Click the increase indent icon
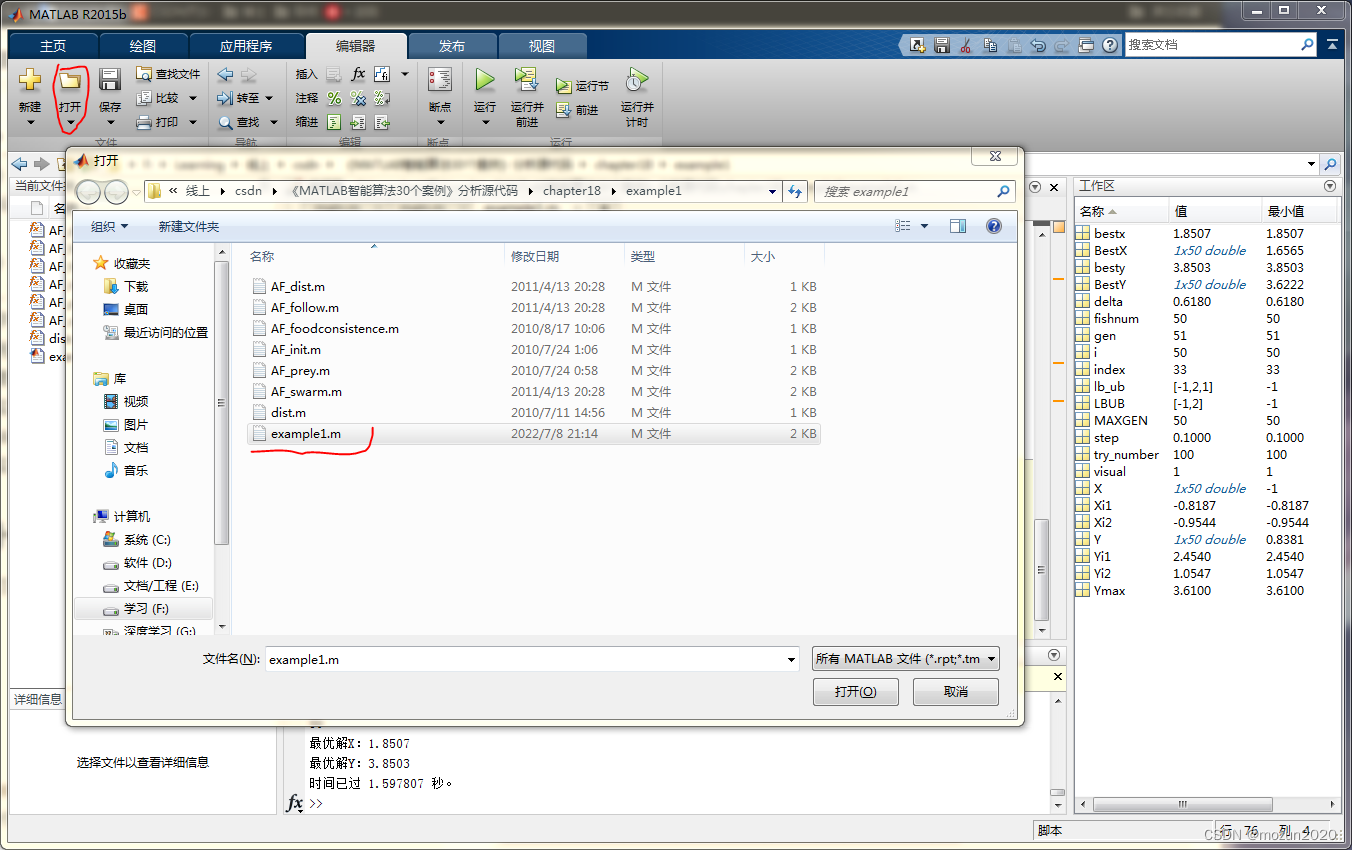Screen dimensions: 1352x850 [x=358, y=122]
